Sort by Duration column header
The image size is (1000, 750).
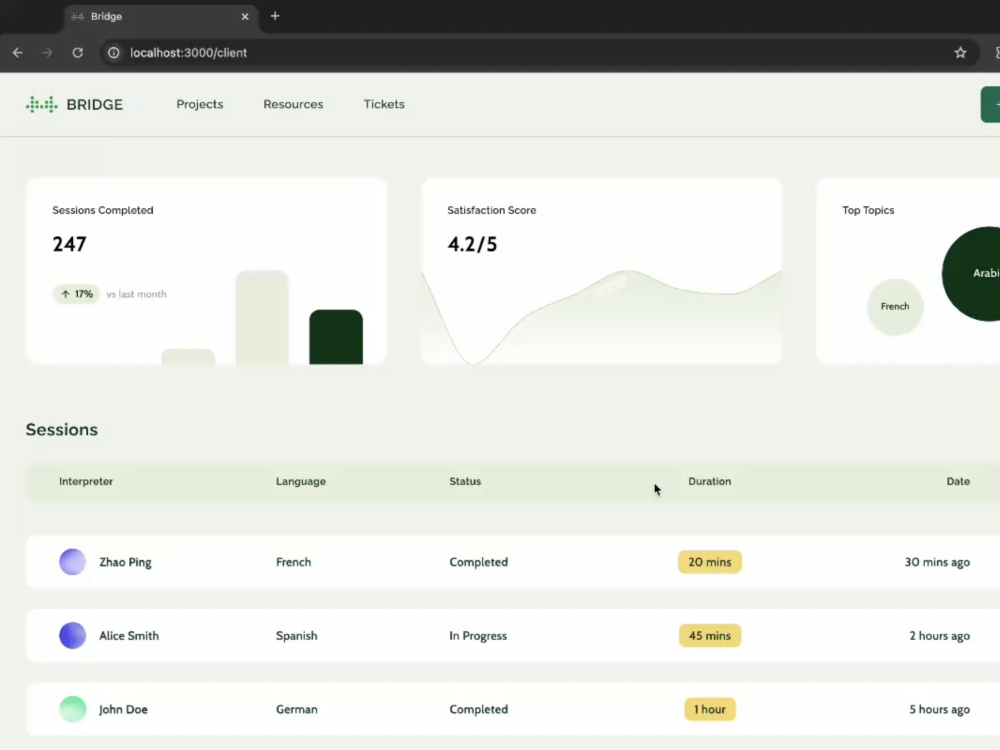coord(709,482)
